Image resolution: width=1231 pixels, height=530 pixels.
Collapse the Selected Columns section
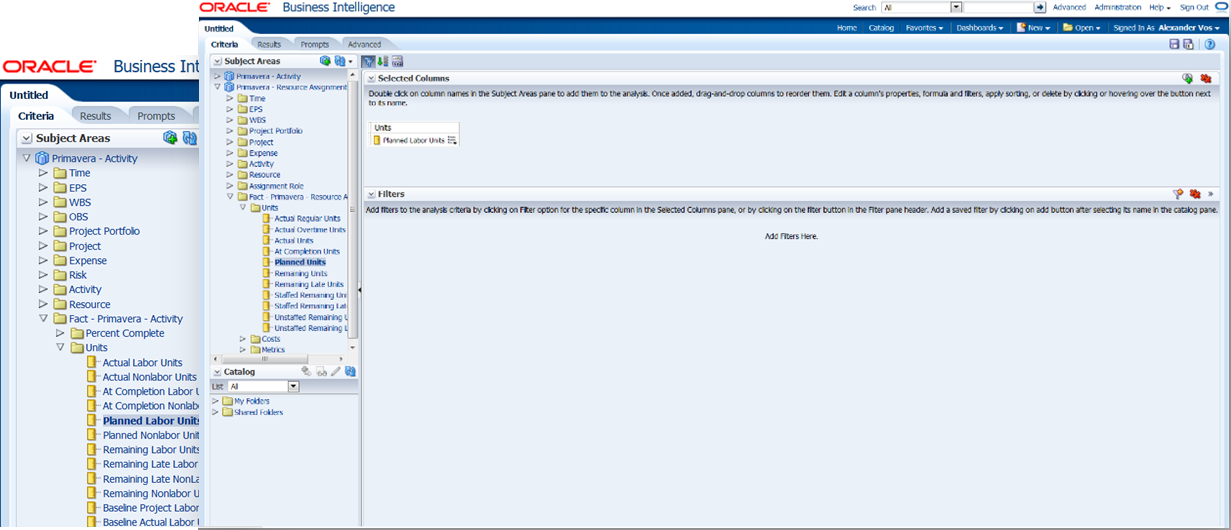coord(371,78)
